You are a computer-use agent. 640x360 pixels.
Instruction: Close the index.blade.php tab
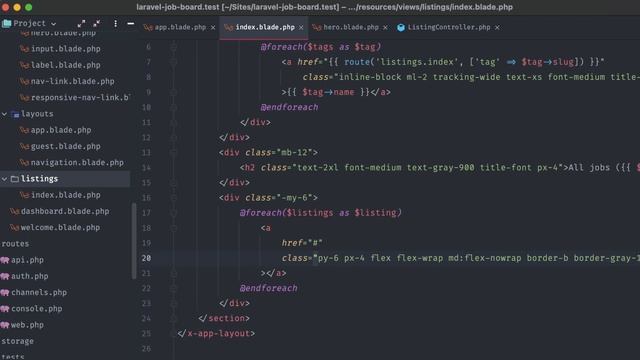[x=301, y=27]
